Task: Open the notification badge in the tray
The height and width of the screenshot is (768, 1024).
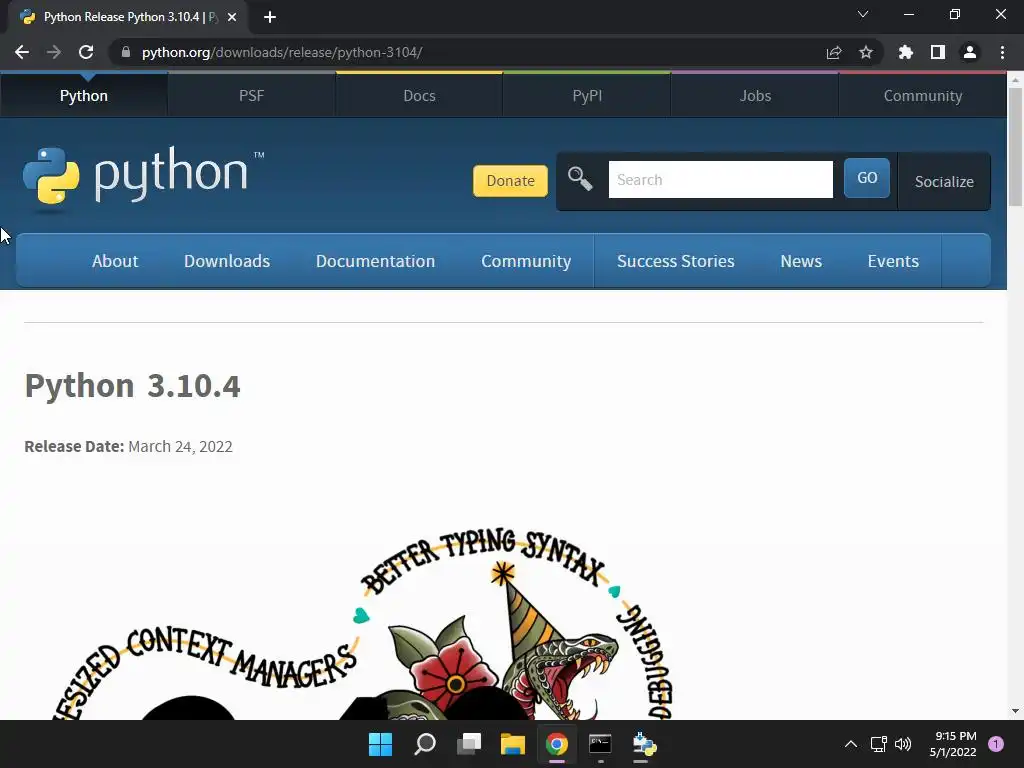Action: [x=996, y=744]
